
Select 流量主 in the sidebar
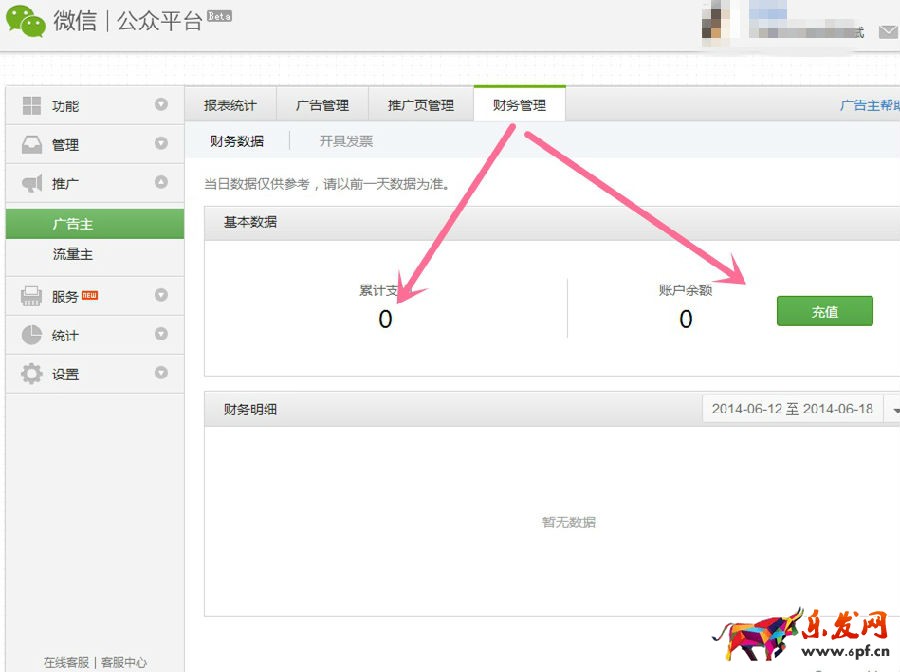(x=73, y=255)
